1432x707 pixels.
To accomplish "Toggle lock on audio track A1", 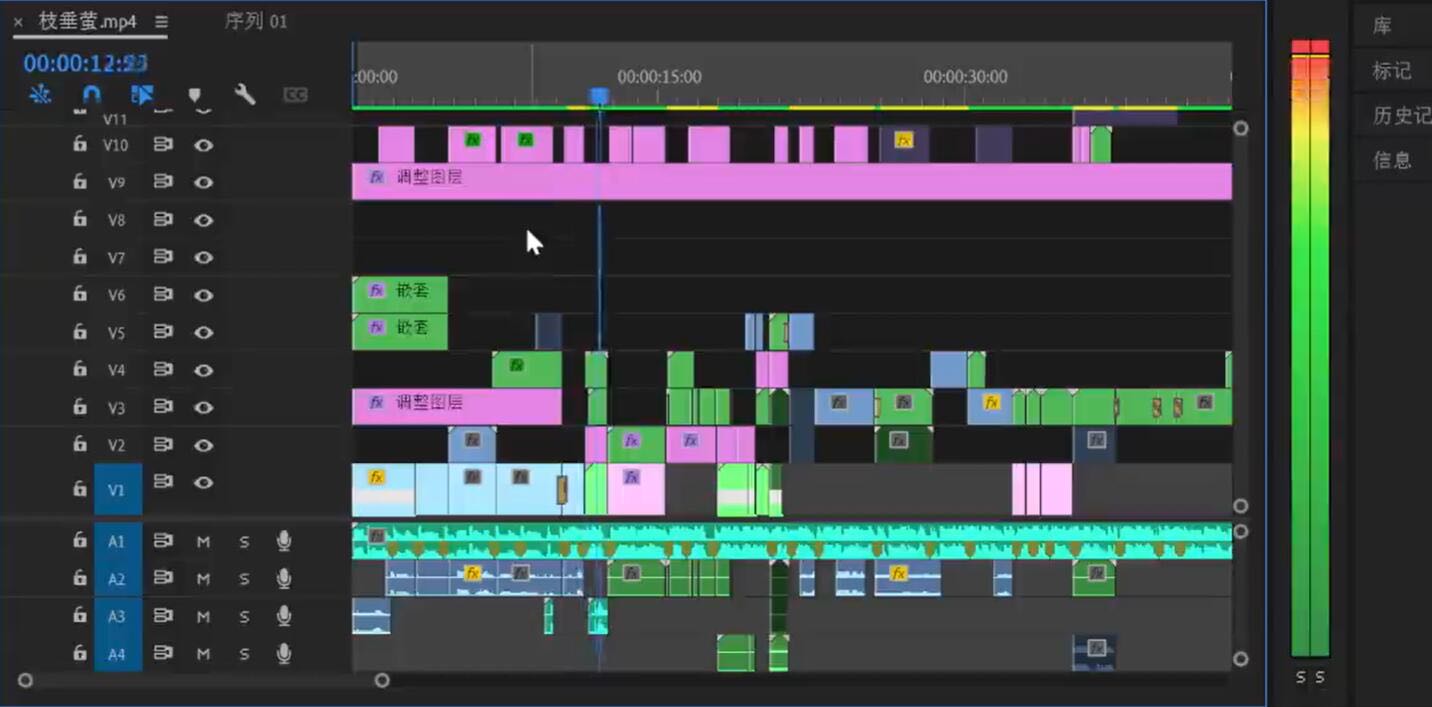I will tap(79, 540).
